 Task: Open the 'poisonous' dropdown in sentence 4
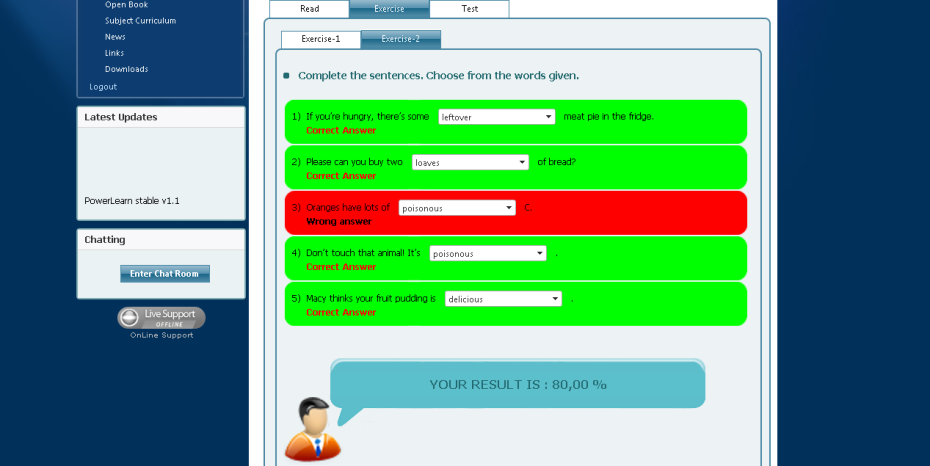click(488, 254)
